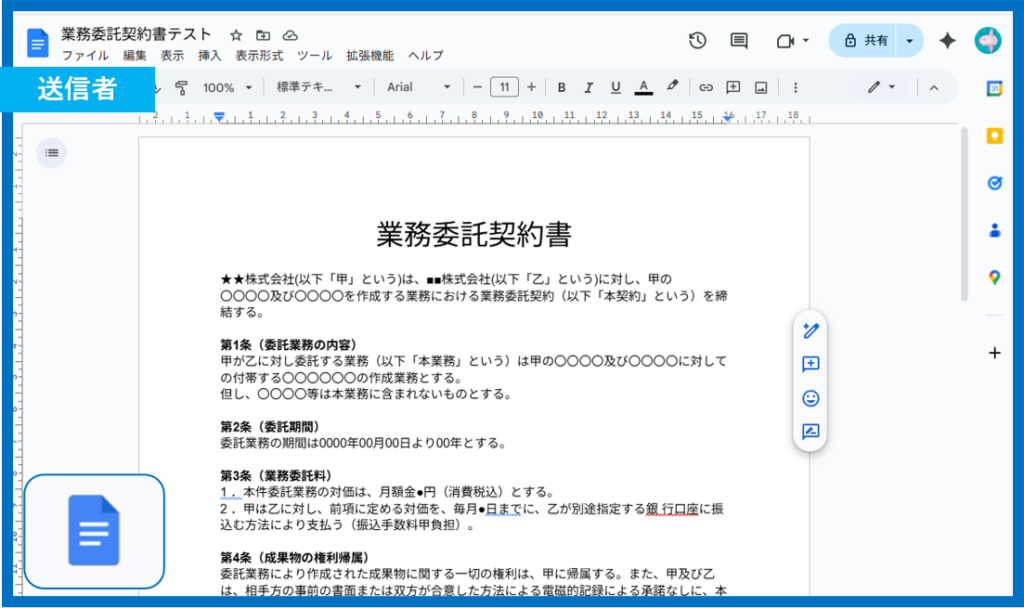Open Google Keep in the side panel

(x=994, y=136)
